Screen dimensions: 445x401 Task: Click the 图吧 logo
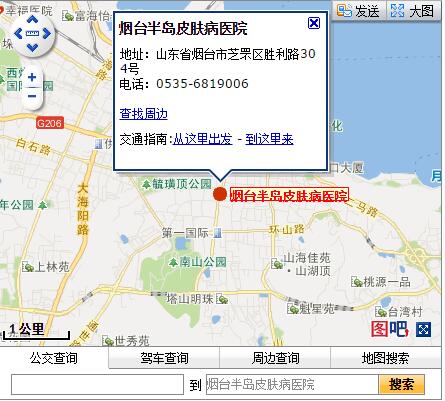coord(390,329)
